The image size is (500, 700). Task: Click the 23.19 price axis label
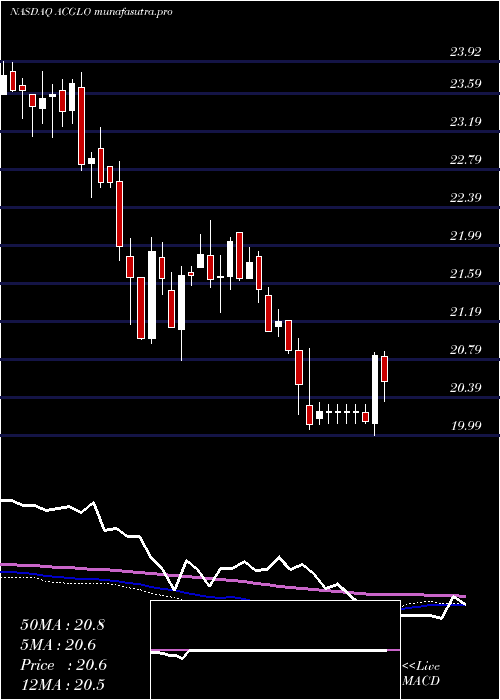pyautogui.click(x=466, y=121)
